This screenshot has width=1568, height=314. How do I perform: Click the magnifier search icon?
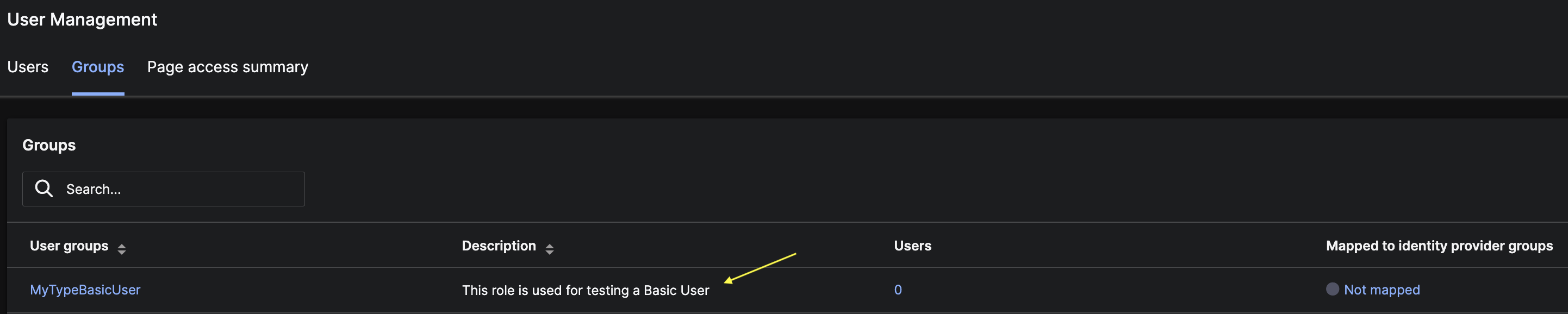pyautogui.click(x=44, y=189)
